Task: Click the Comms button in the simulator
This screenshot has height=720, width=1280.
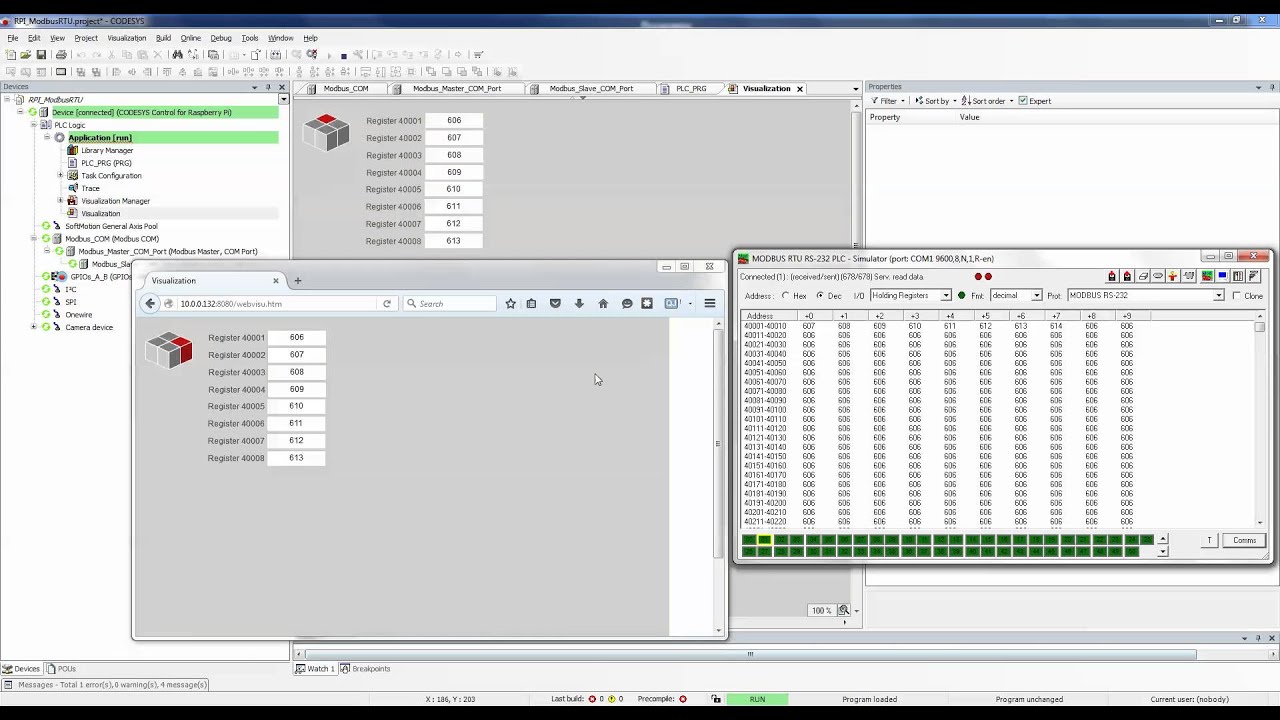Action: coord(1244,541)
